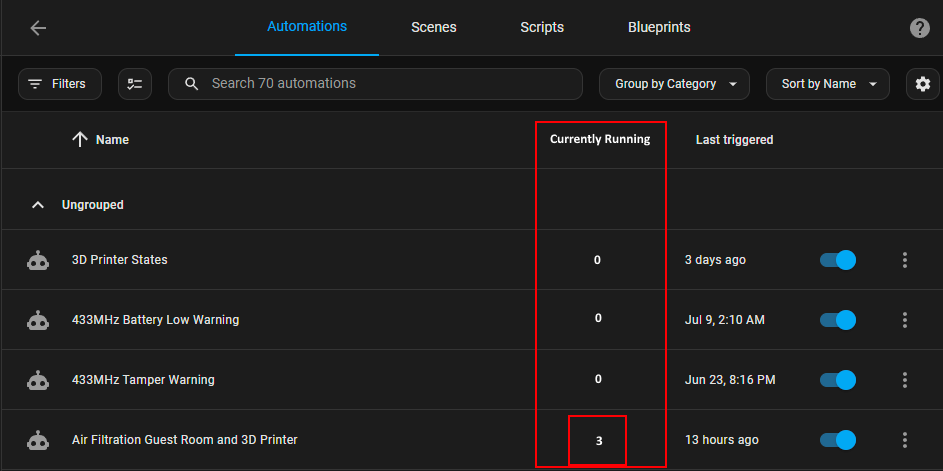Open three-dot menu for Air Filtration automation
943x471 pixels.
click(905, 440)
